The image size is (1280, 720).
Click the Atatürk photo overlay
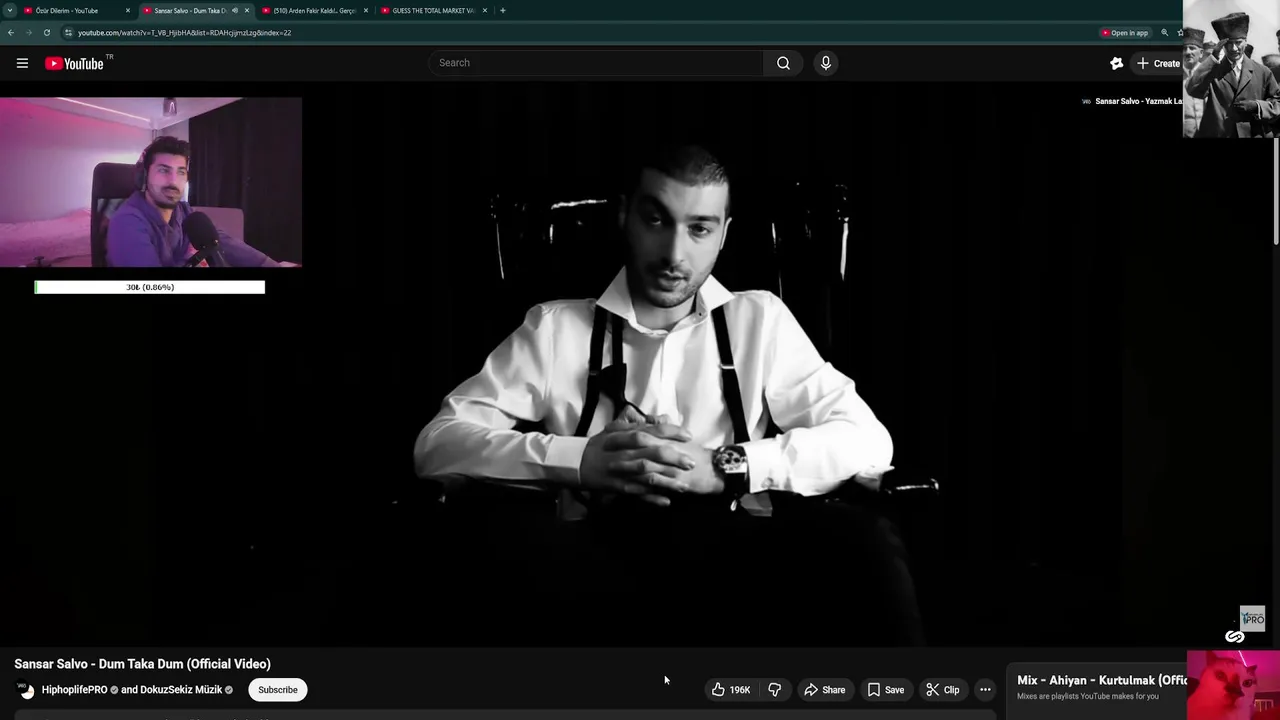pyautogui.click(x=1231, y=69)
